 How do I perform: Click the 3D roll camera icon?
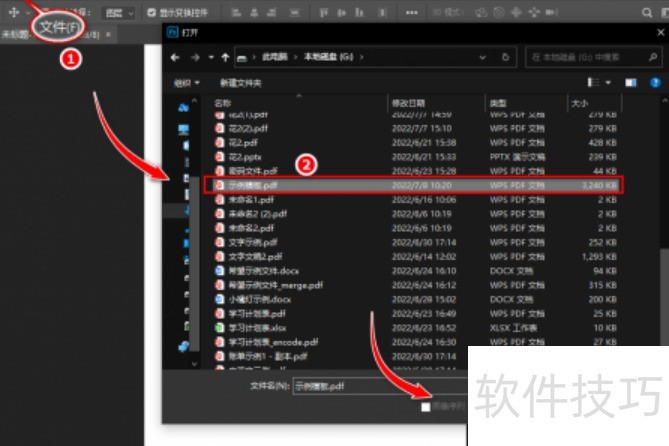click(x=499, y=13)
